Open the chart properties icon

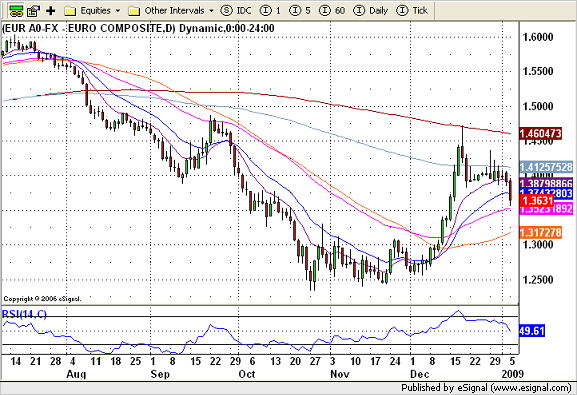(x=33, y=11)
